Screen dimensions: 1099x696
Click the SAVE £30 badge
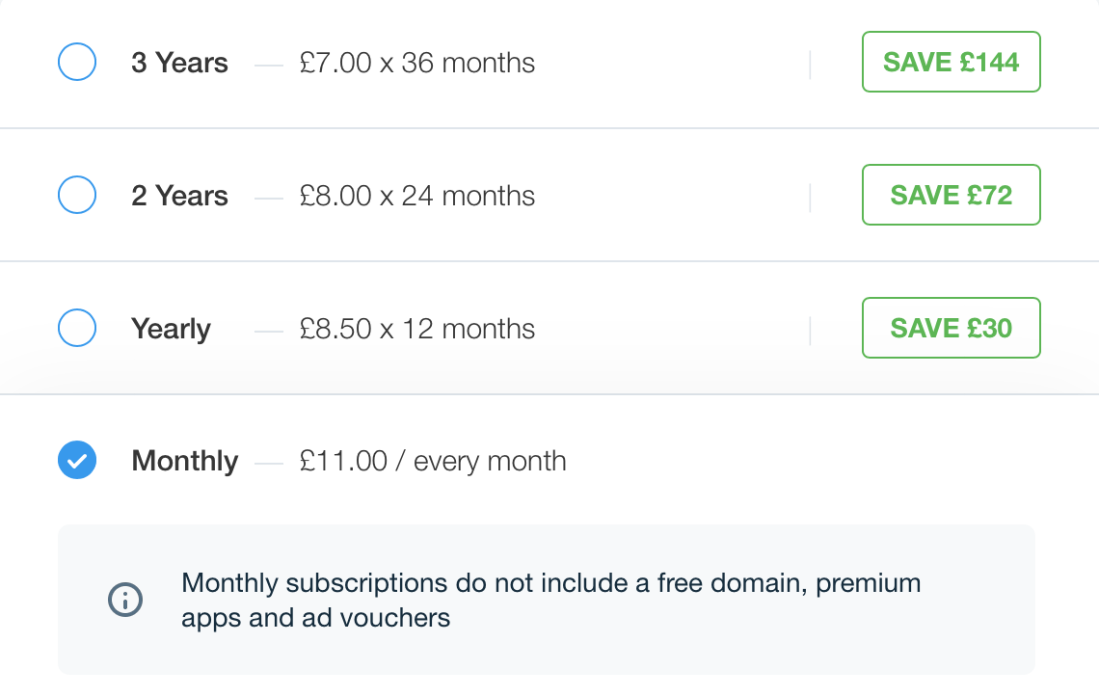[951, 328]
